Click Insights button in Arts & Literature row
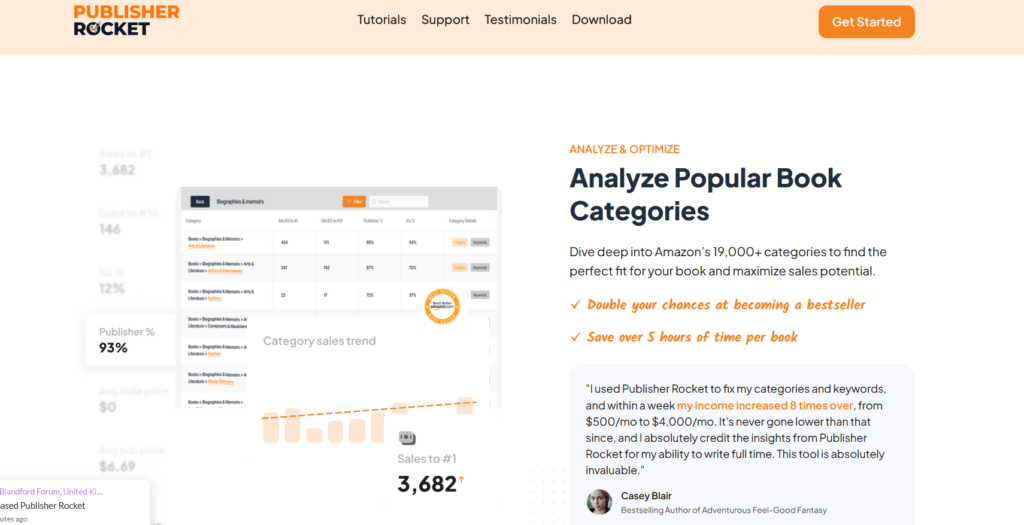This screenshot has height=525, width=1024. tap(459, 241)
